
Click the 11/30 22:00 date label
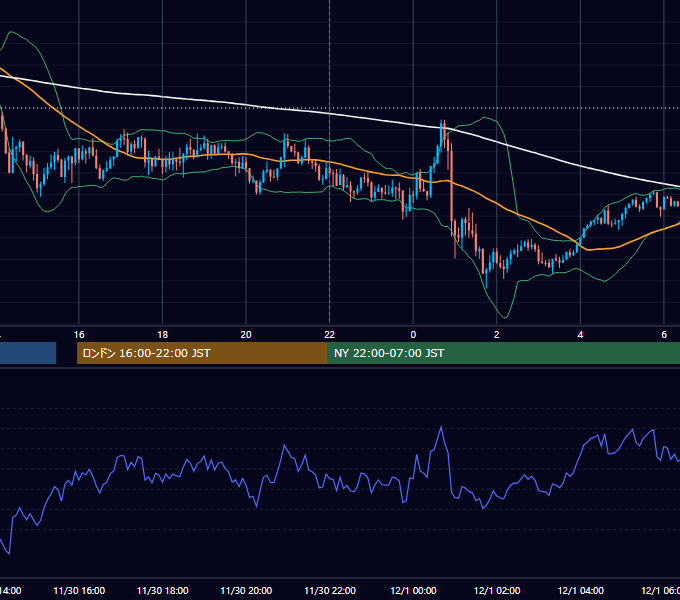pyautogui.click(x=330, y=591)
